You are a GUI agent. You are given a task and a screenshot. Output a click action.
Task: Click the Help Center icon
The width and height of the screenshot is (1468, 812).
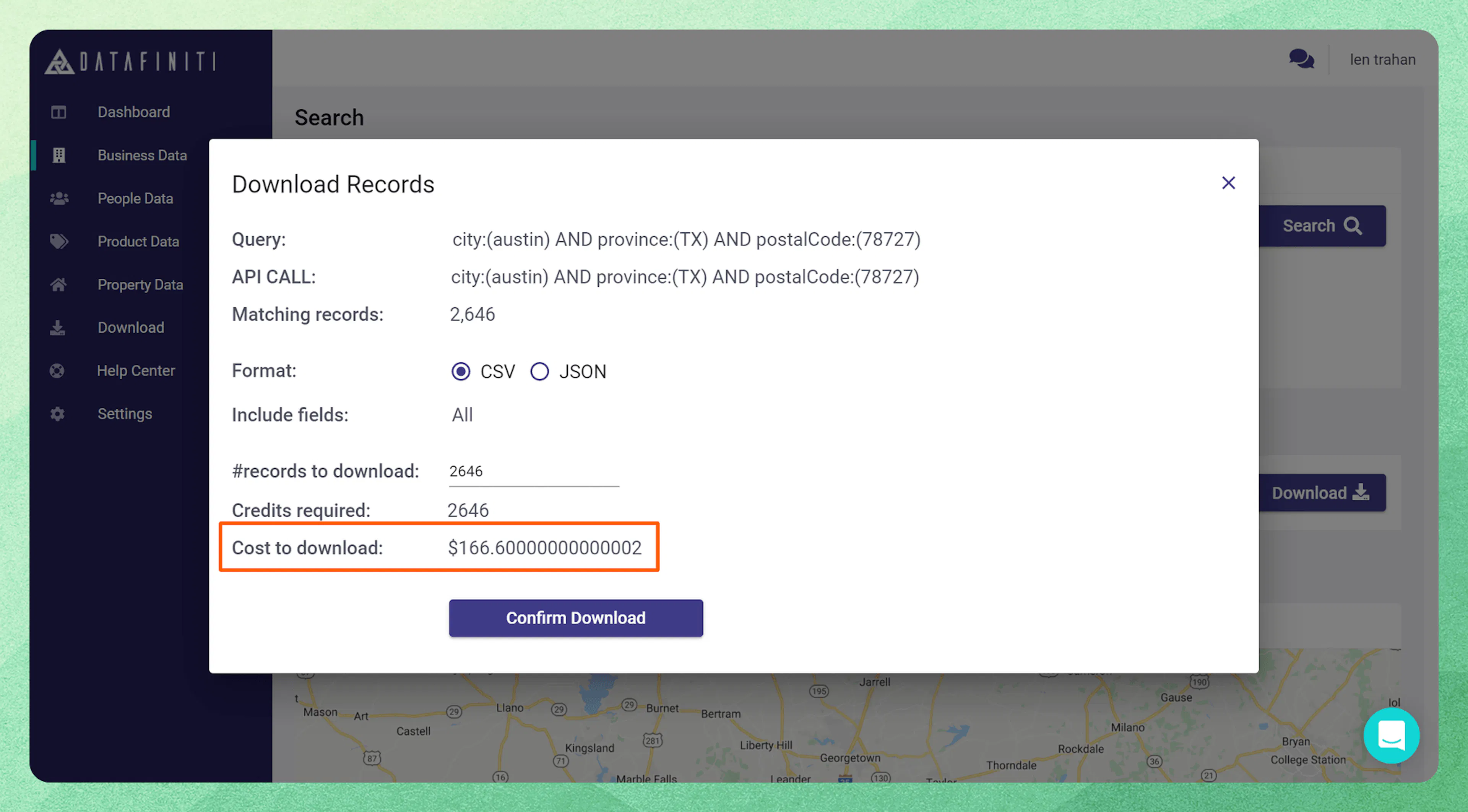(x=58, y=370)
